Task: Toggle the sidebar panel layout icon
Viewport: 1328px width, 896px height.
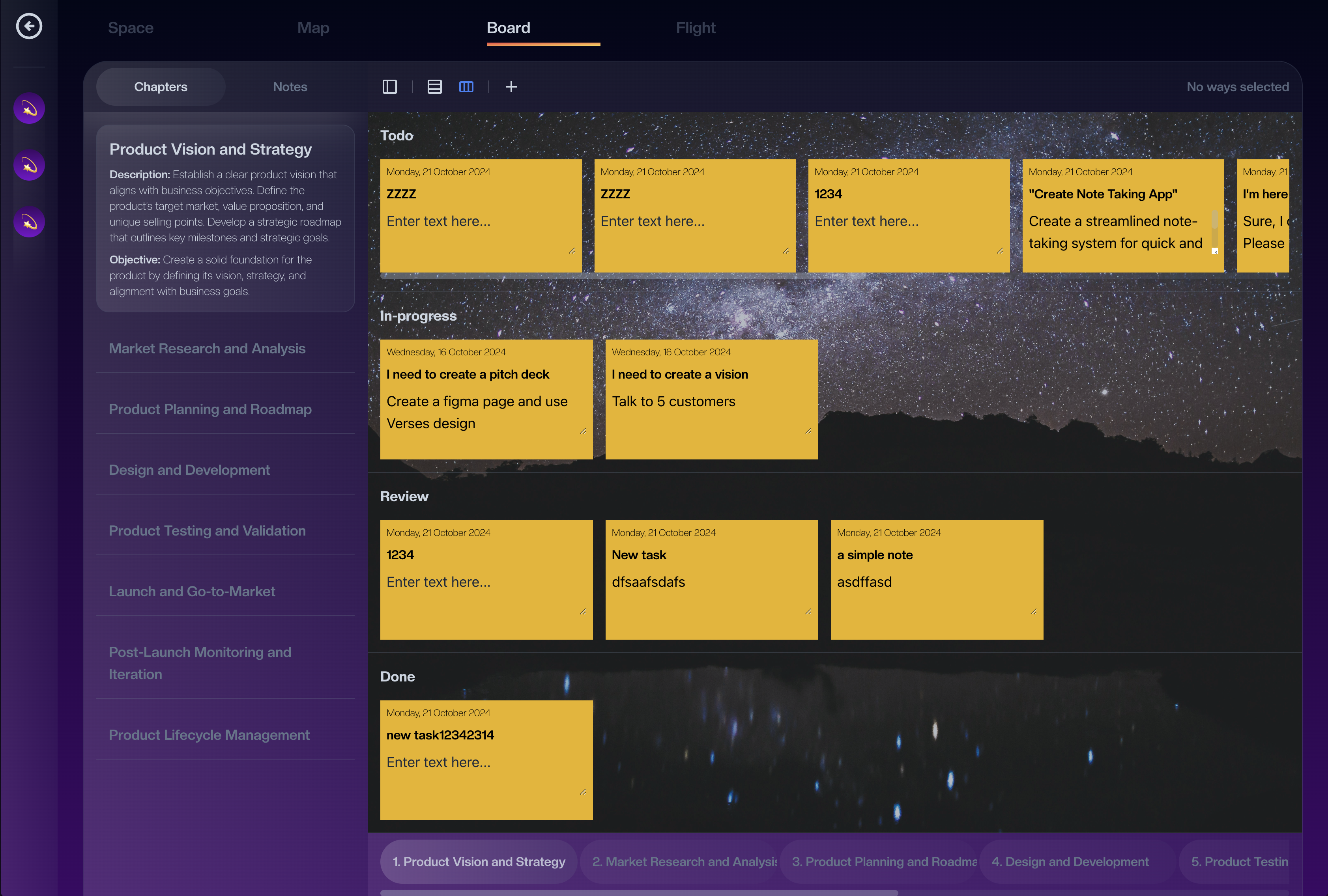Action: pyautogui.click(x=390, y=87)
